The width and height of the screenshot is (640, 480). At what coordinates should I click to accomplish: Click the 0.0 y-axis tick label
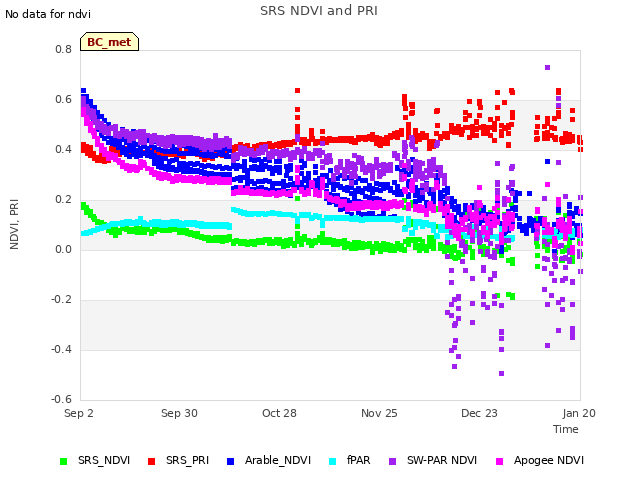(64, 249)
